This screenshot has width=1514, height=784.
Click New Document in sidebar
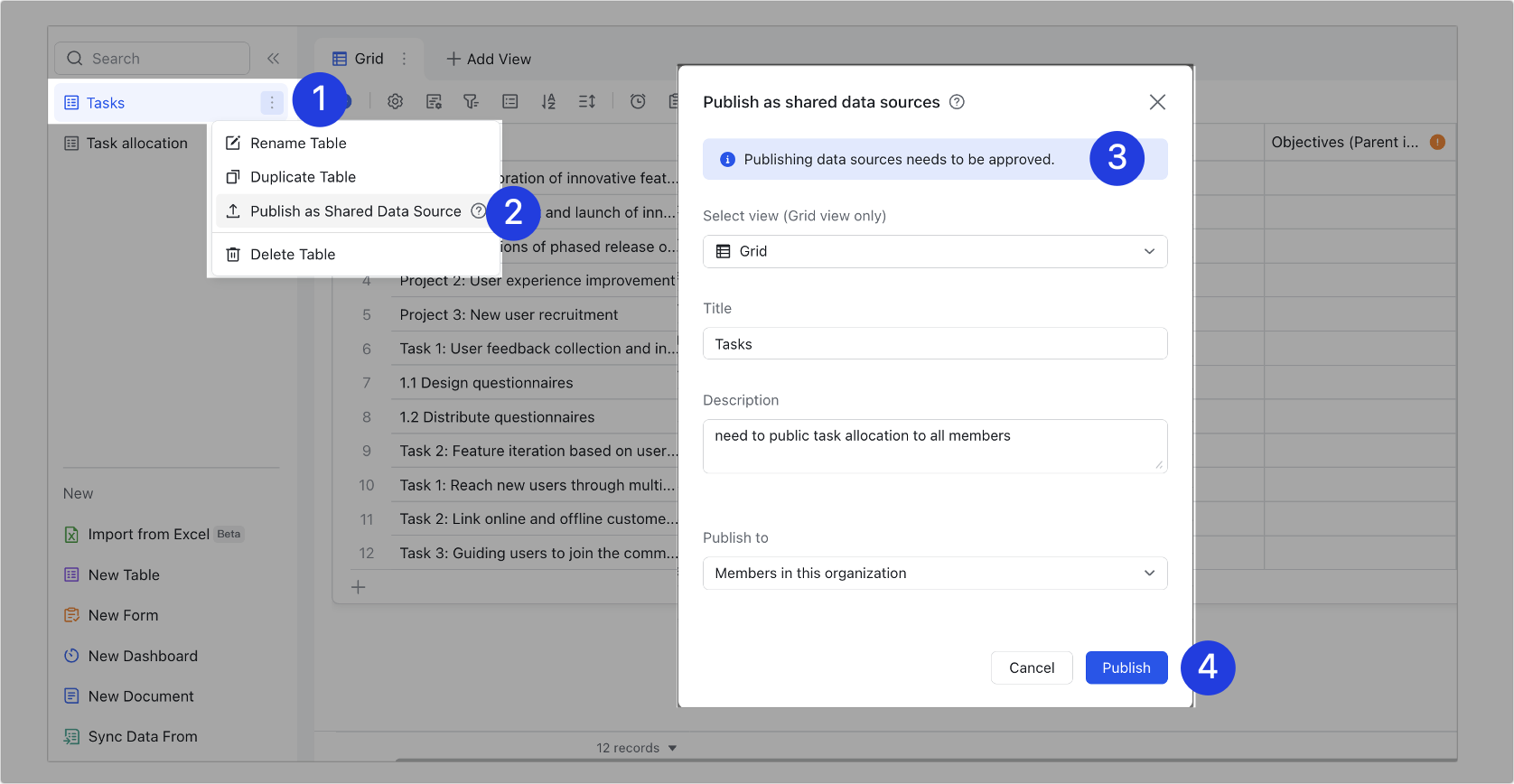point(129,696)
